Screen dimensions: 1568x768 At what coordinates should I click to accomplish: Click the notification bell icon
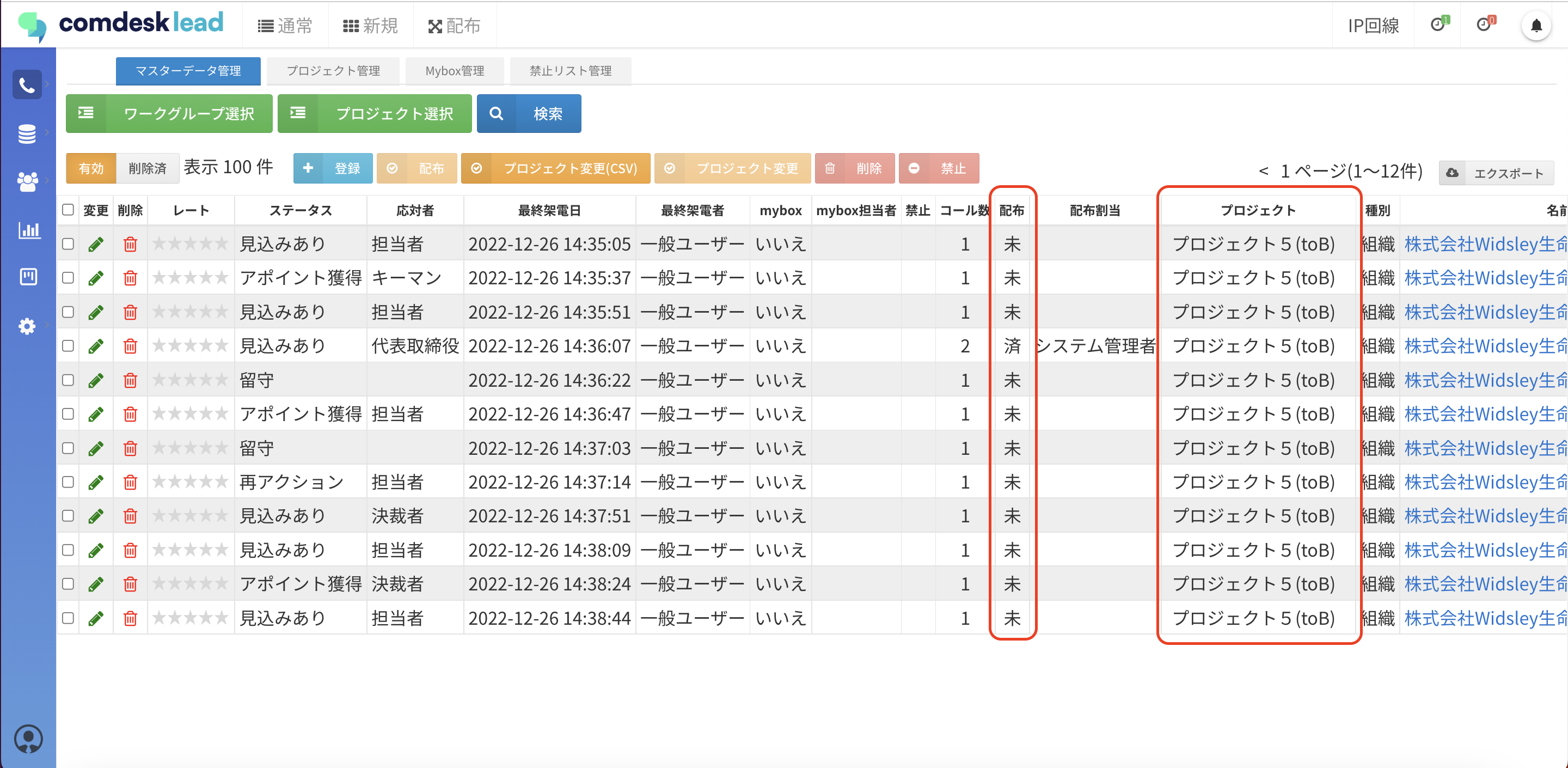tap(1536, 26)
